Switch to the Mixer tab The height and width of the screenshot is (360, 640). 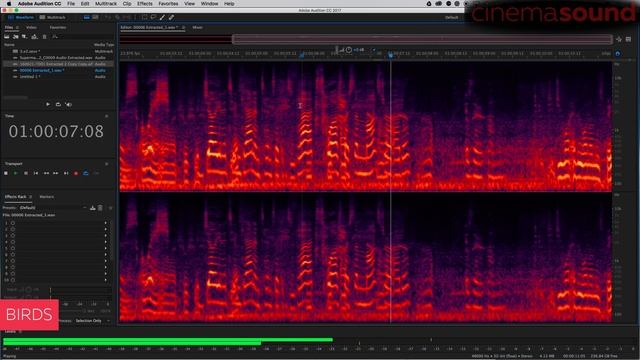pyautogui.click(x=198, y=27)
